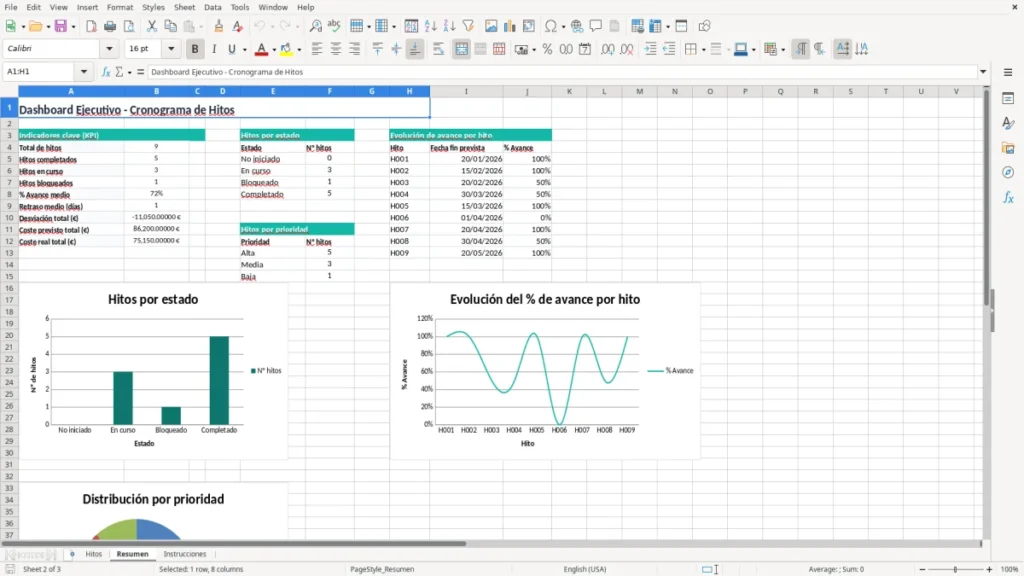The width and height of the screenshot is (1024, 576).
Task: Click the Add Decimal Place icon
Action: pos(608,49)
